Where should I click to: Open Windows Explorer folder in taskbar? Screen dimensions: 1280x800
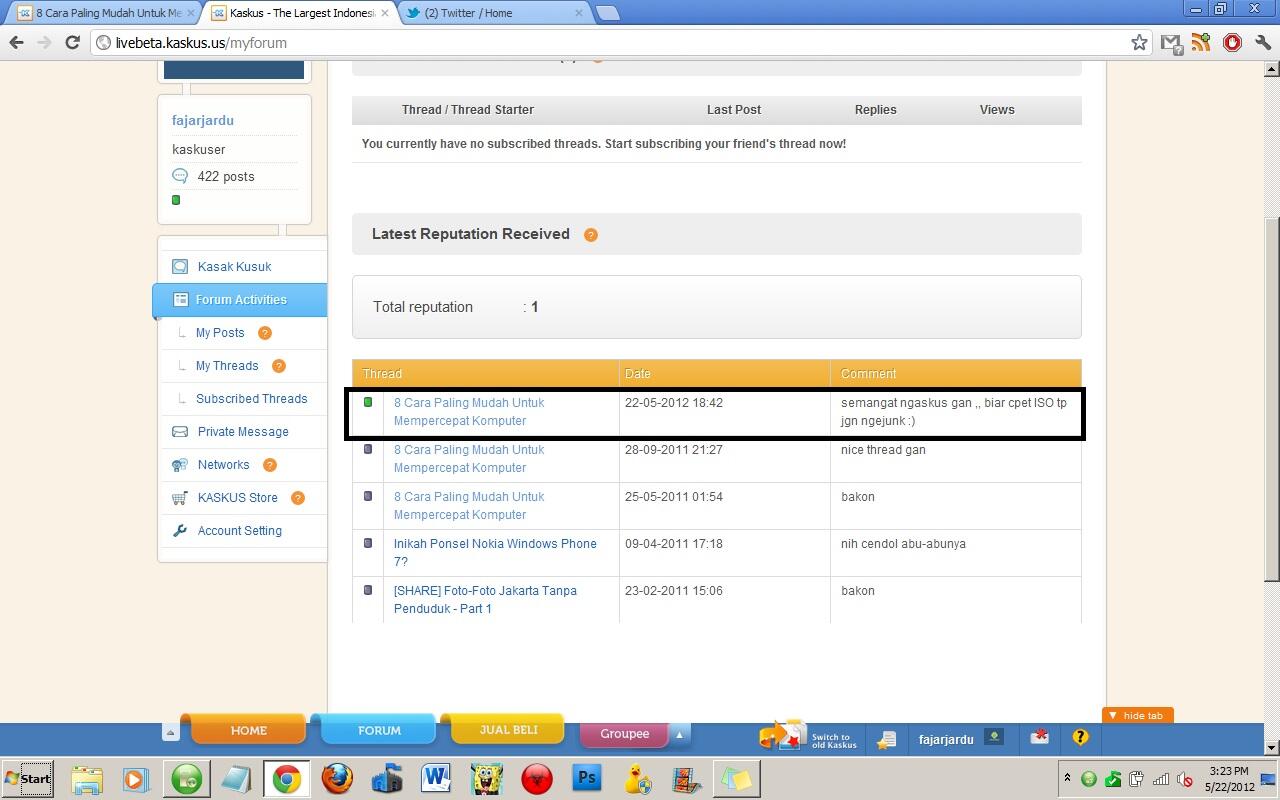pyautogui.click(x=87, y=778)
